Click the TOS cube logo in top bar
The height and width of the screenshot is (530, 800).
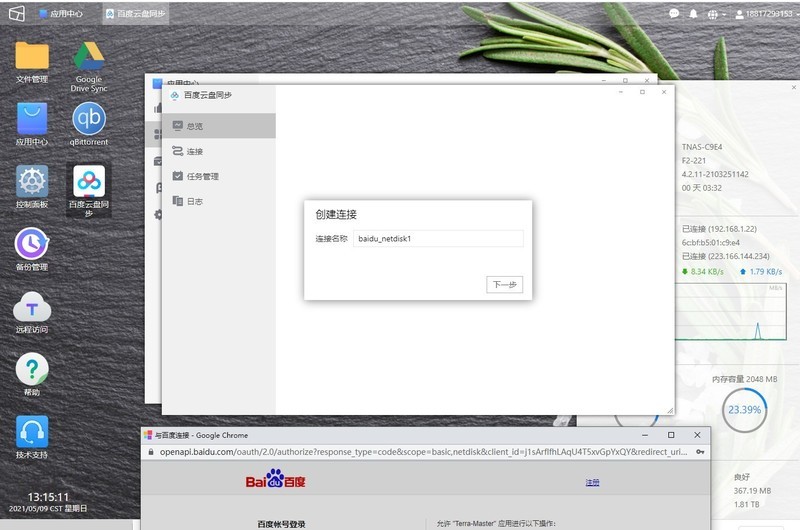pyautogui.click(x=16, y=13)
